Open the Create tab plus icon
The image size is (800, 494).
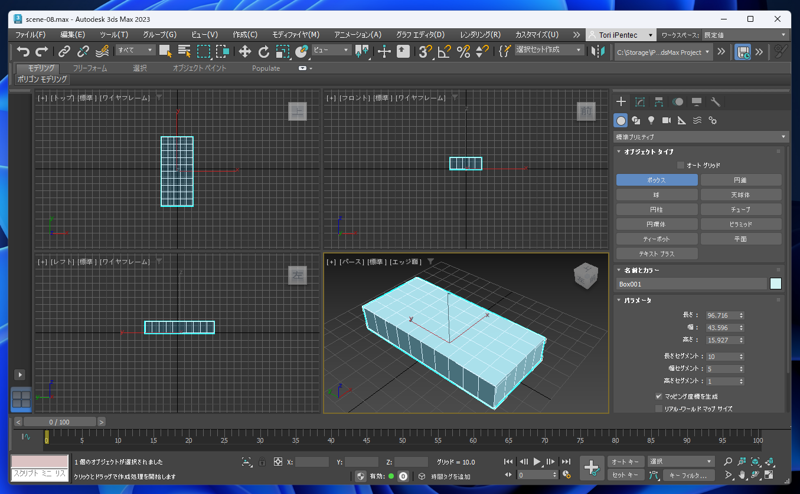pos(621,102)
